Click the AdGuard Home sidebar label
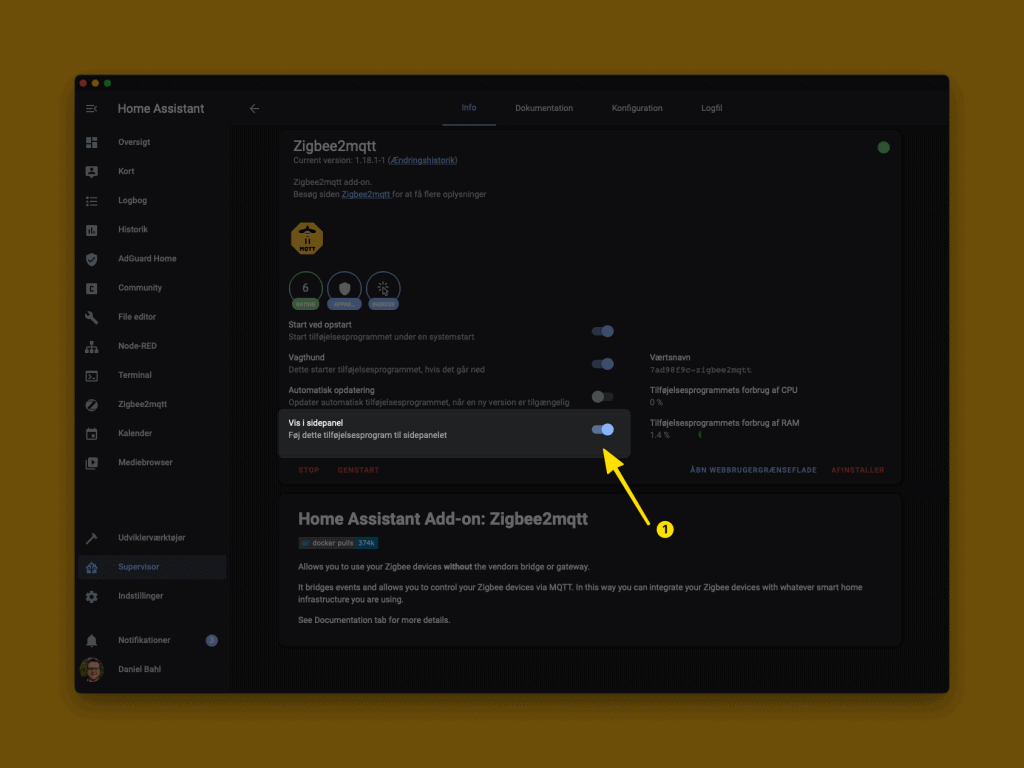This screenshot has height=768, width=1024. (x=147, y=259)
